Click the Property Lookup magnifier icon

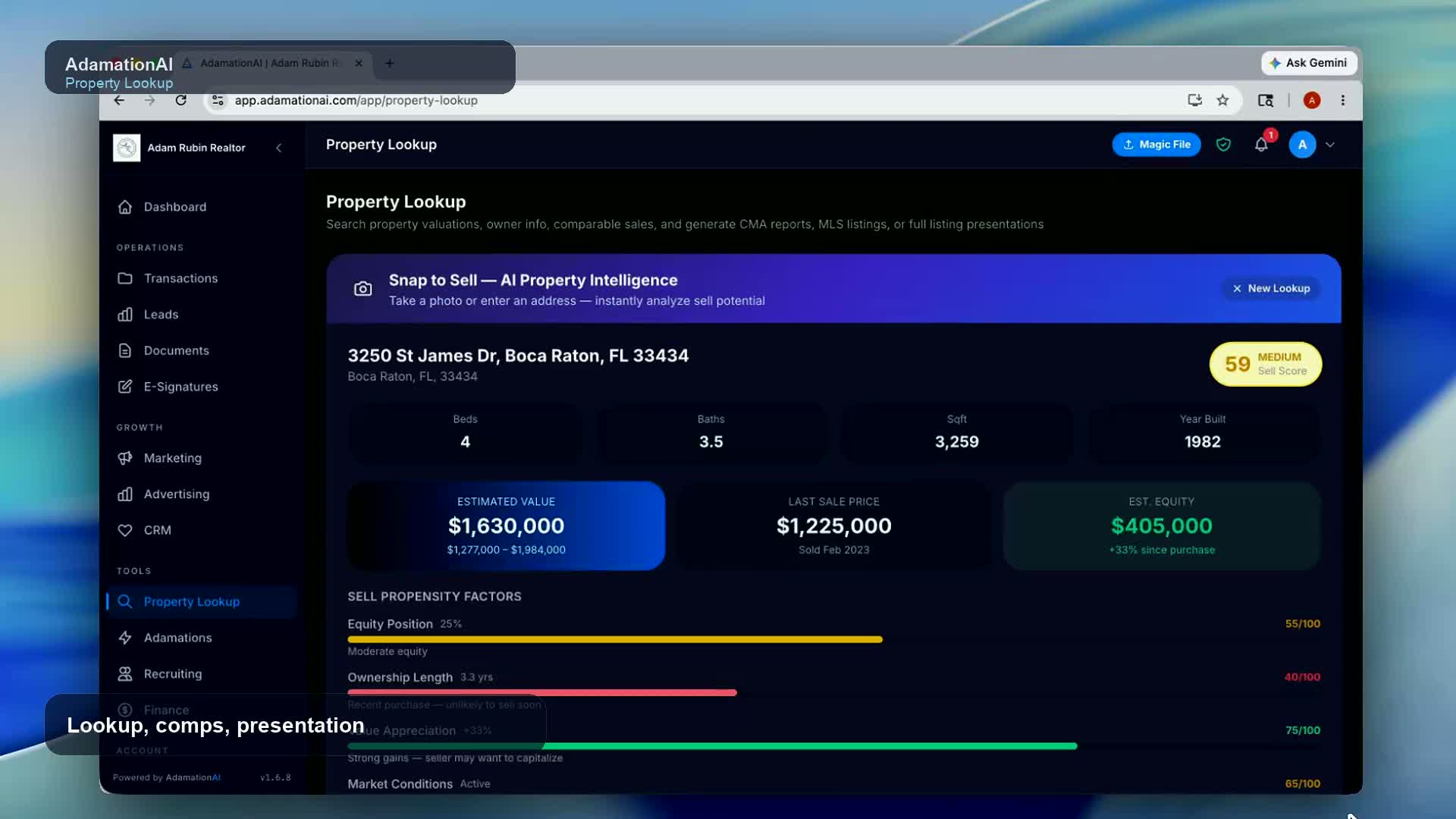pyautogui.click(x=125, y=601)
